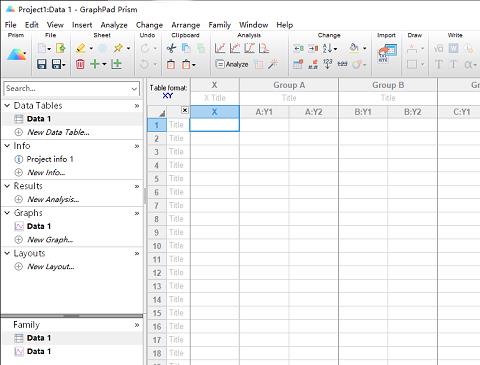
Task: Click the Group B column header
Action: [388, 85]
